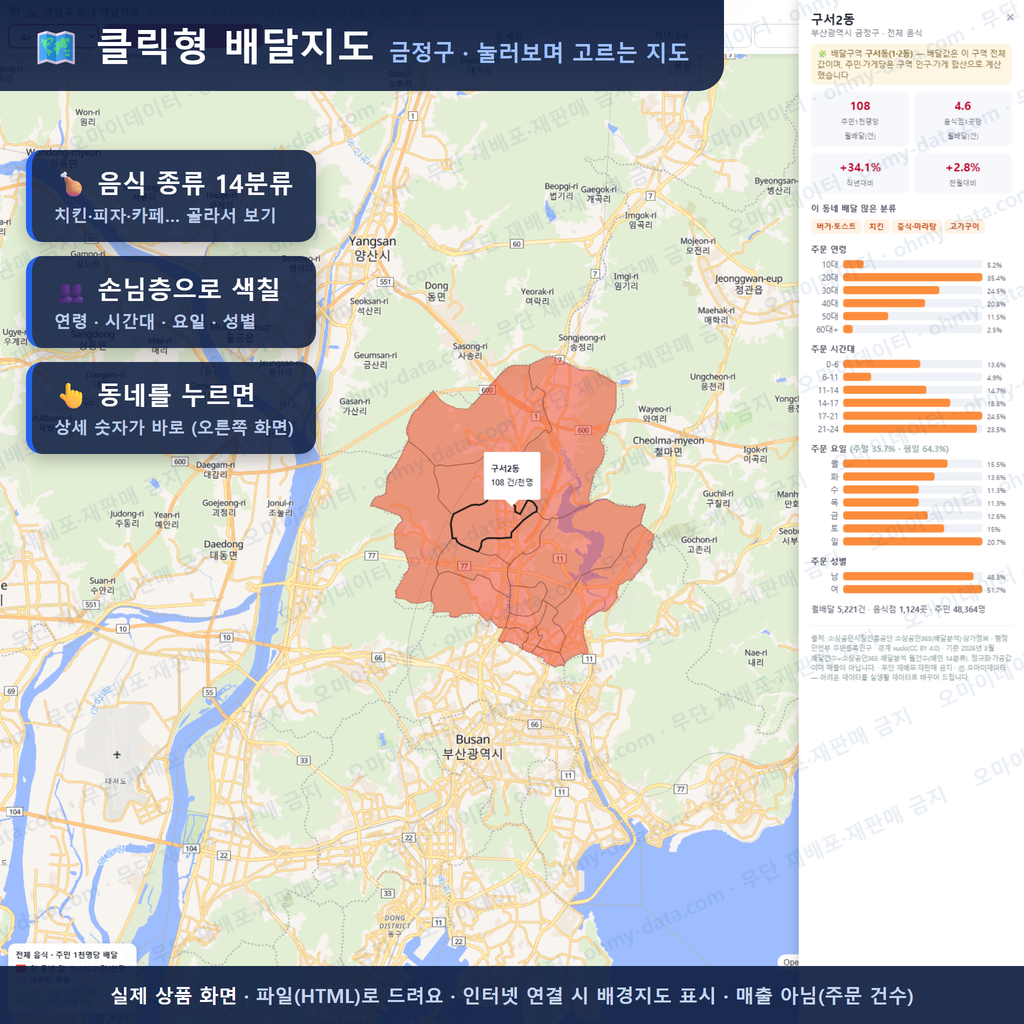The width and height of the screenshot is (1024, 1024).
Task: Click the 30대 order age bar
Action: click(912, 291)
